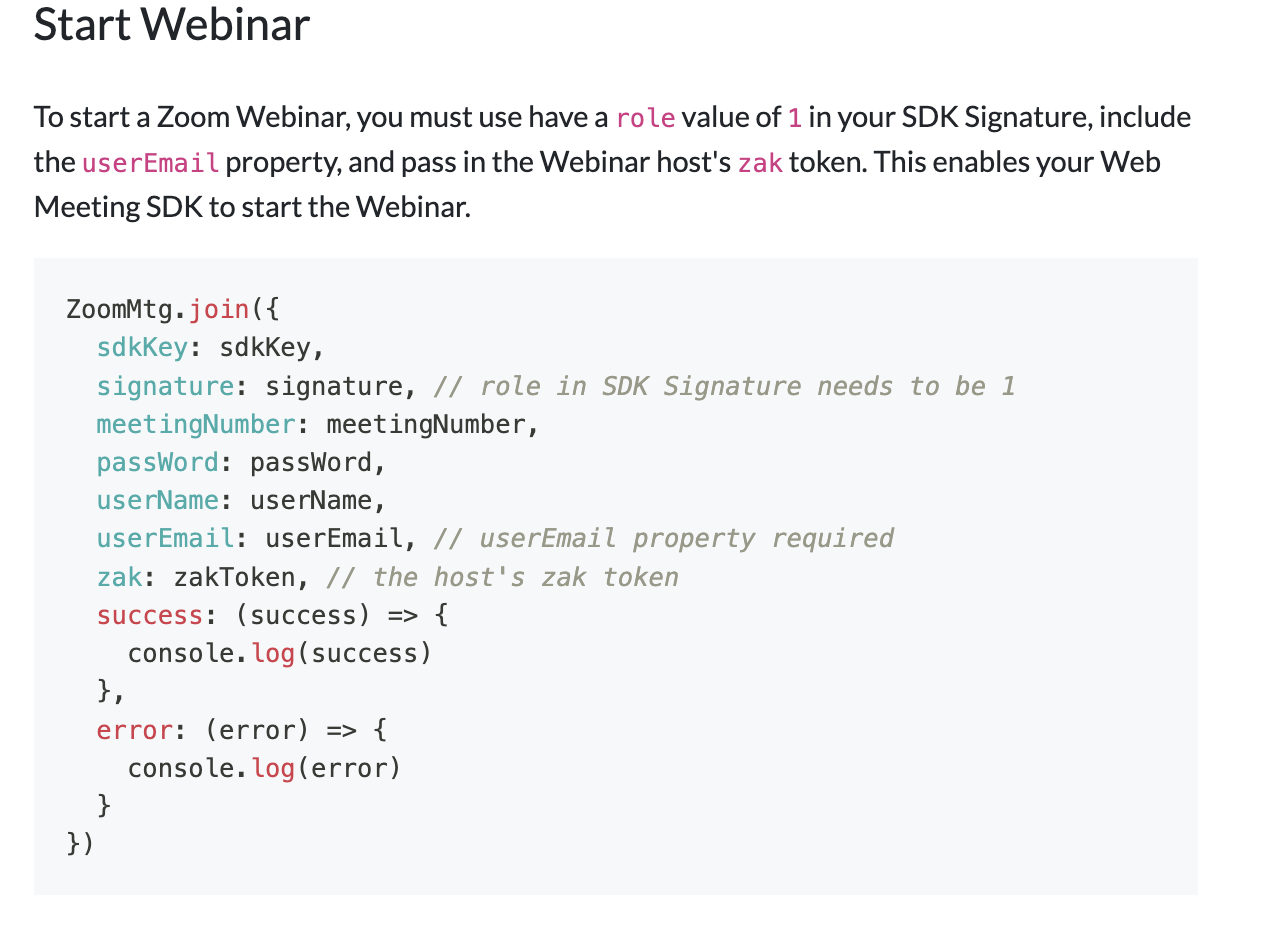Image resolution: width=1280 pixels, height=940 pixels.
Task: Click the "console.log(success)" code line
Action: 280,653
